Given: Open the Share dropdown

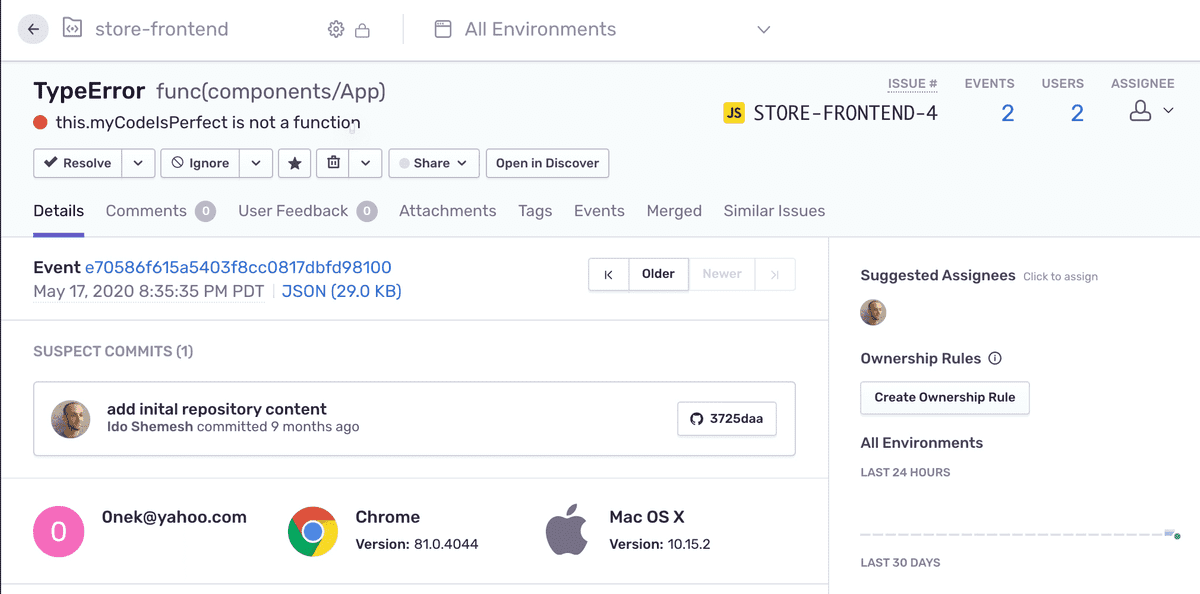Looking at the screenshot, I should (x=434, y=163).
